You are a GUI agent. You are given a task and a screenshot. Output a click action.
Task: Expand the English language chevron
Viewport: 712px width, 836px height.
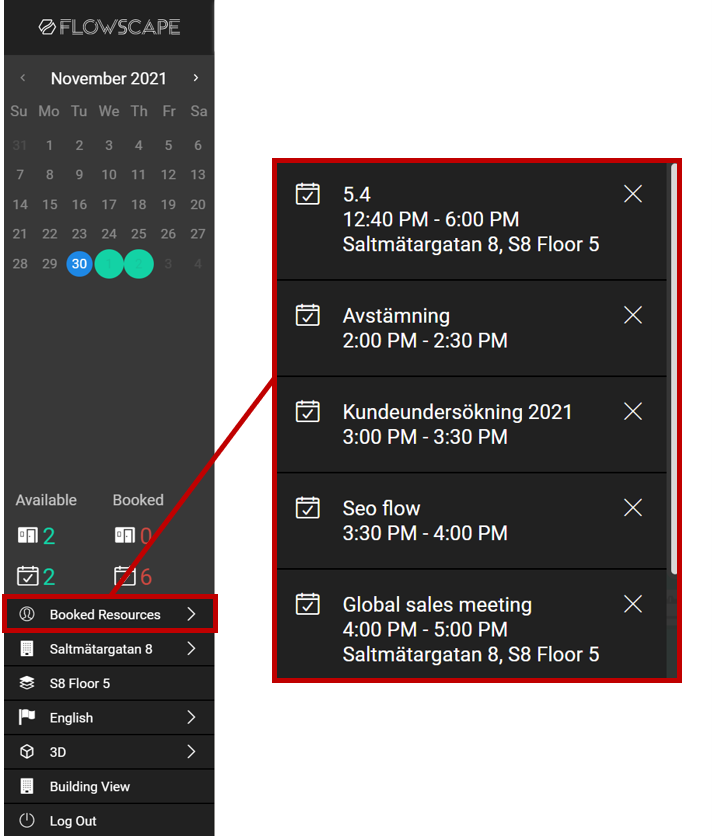click(x=191, y=717)
